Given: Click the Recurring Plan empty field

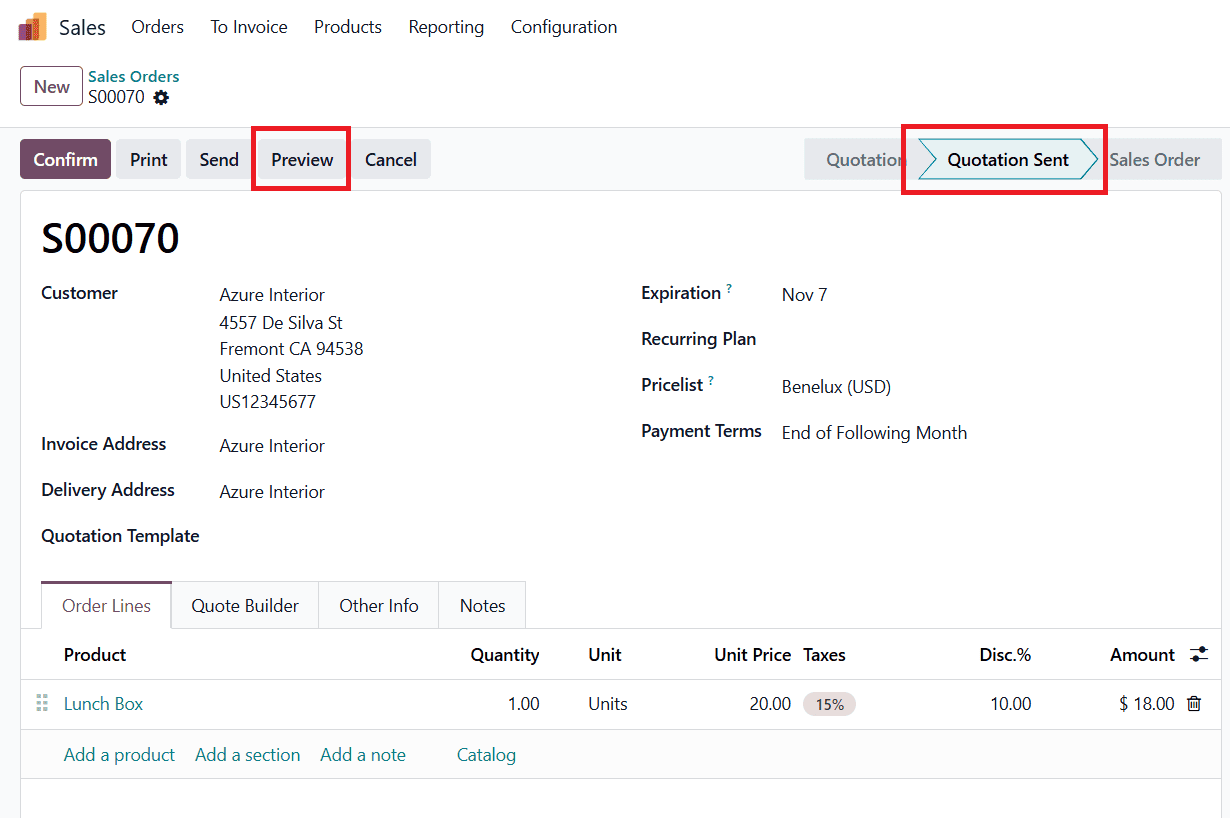Looking at the screenshot, I should tap(900, 340).
